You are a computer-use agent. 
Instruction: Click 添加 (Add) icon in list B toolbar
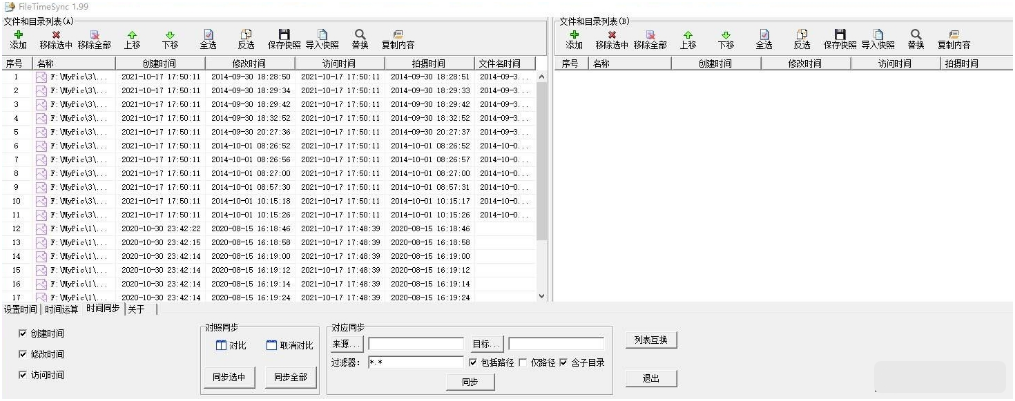(574, 34)
